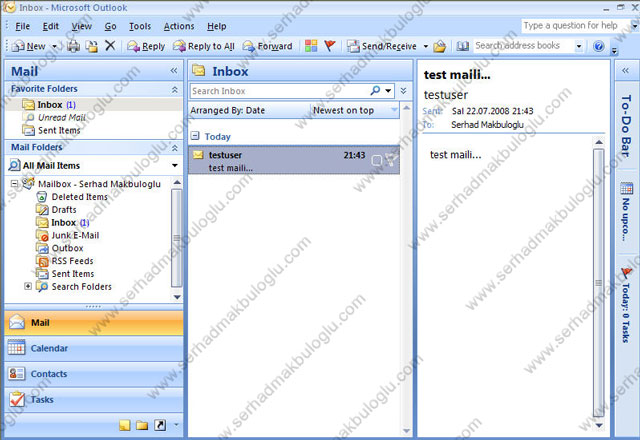Open the Deleted Items folder
Screen dimensions: 640x440
[72, 197]
